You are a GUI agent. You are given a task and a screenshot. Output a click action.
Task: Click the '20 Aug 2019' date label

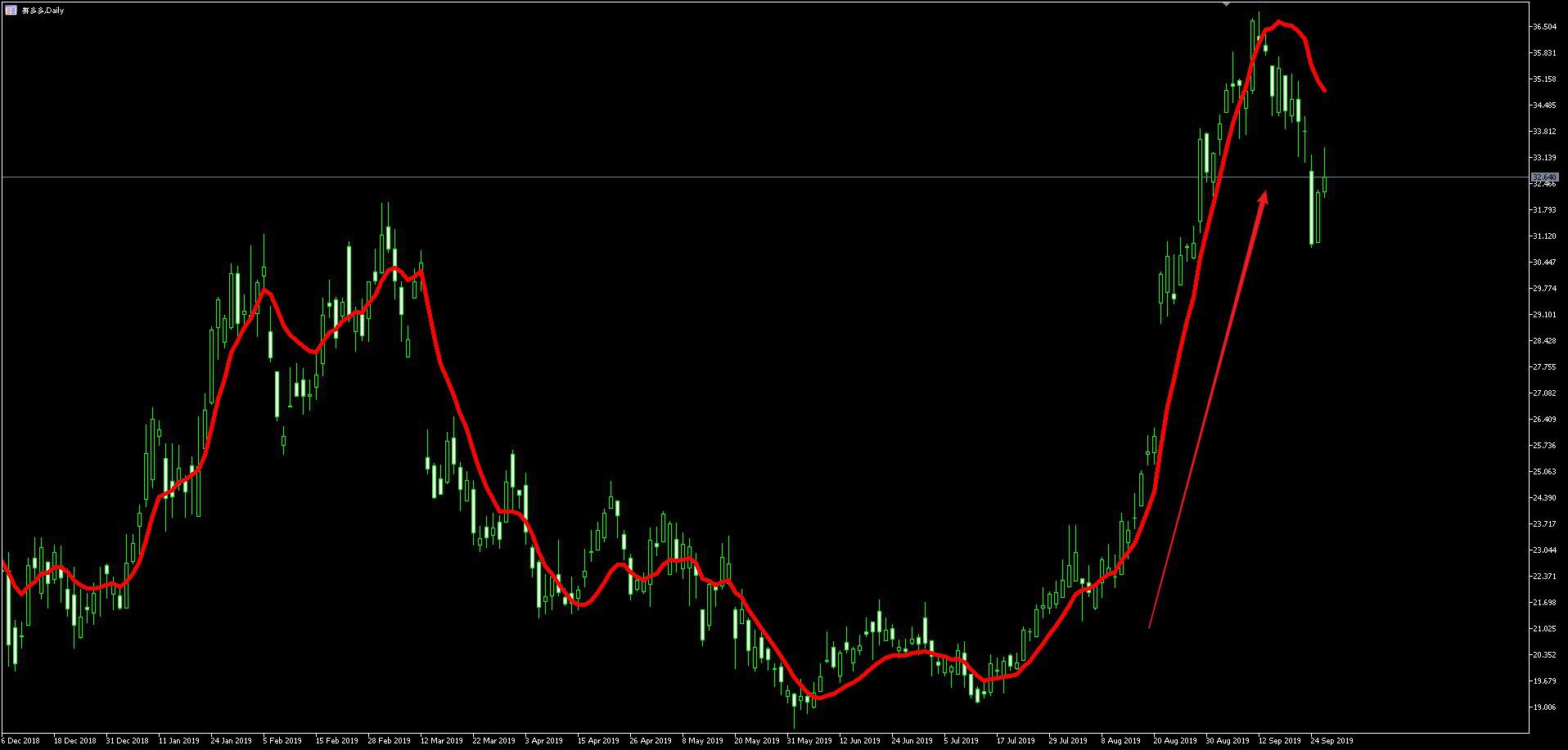[1174, 741]
